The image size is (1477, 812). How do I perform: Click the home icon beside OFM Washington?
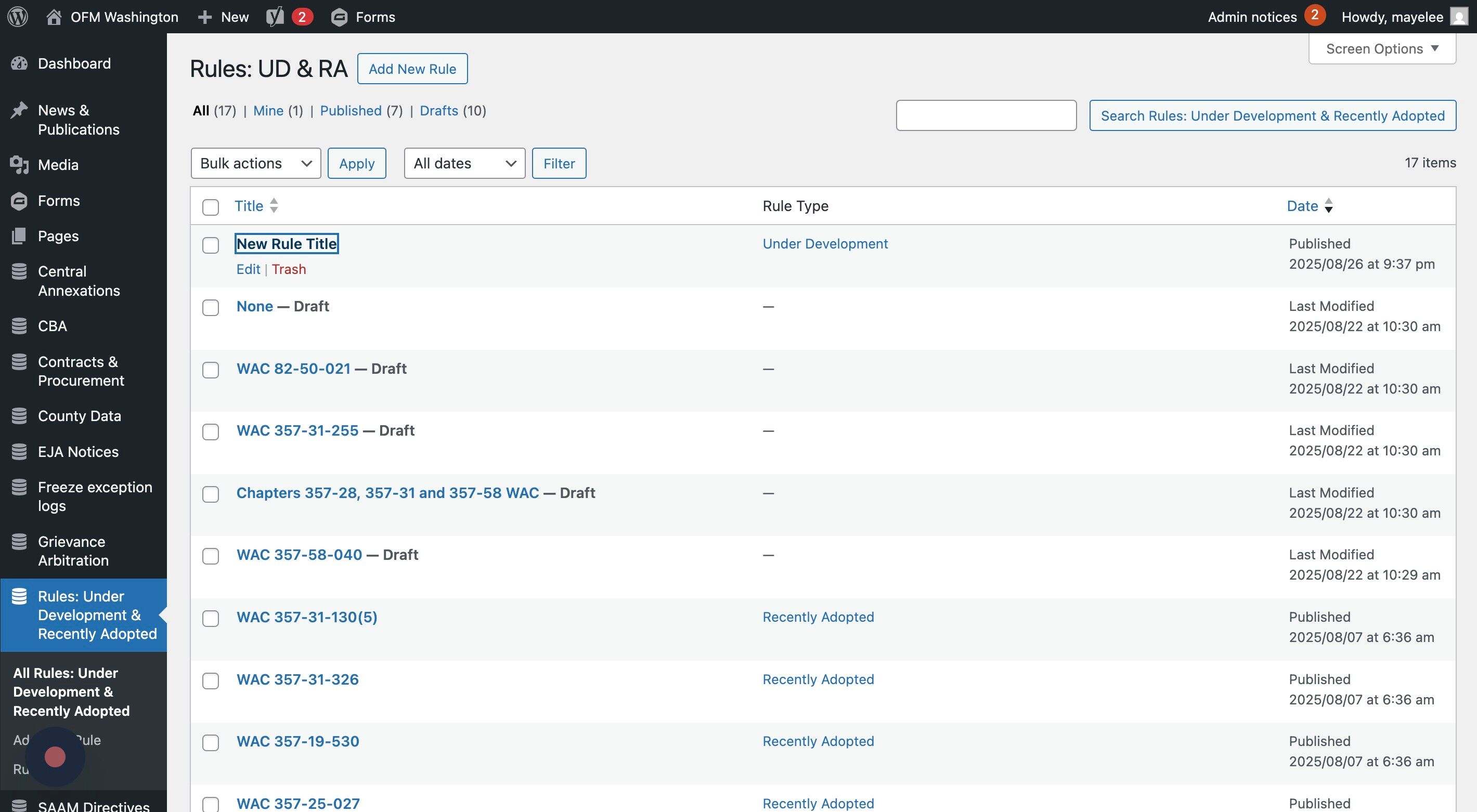click(54, 17)
